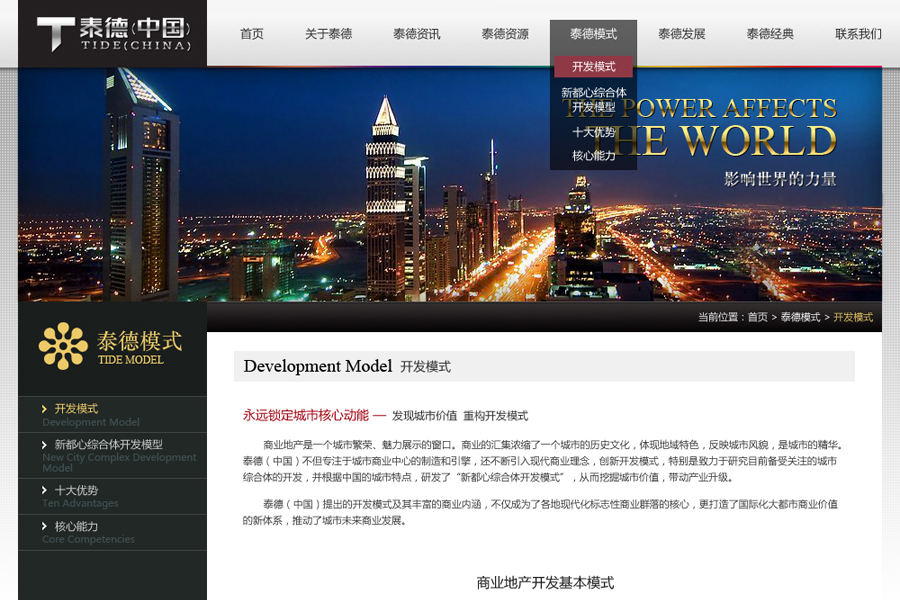Screen dimensions: 900x600
Task: Click the golden flower Tide Model emblem
Action: [x=63, y=346]
